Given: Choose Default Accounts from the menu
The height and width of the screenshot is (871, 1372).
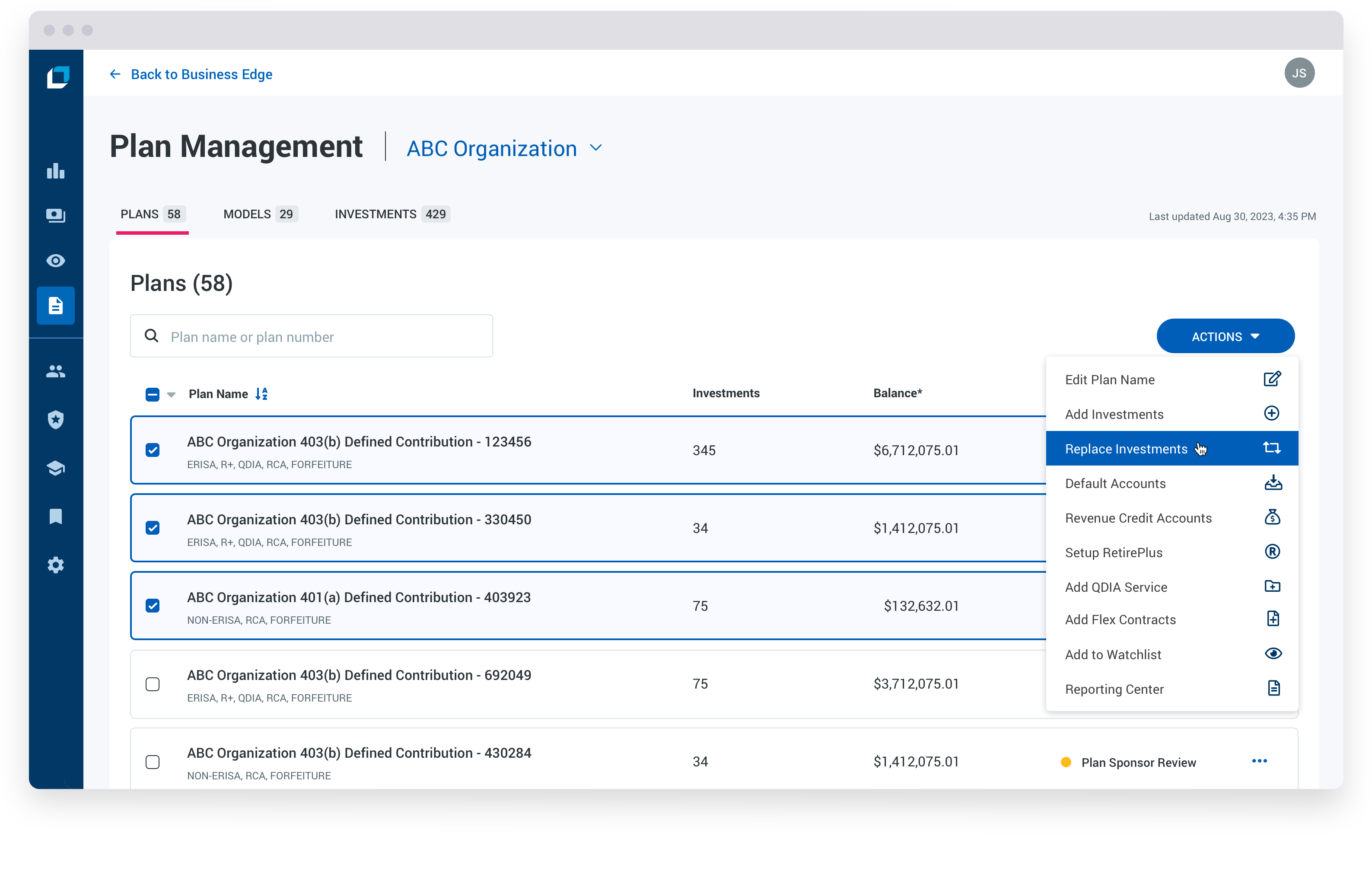Looking at the screenshot, I should click(x=1171, y=483).
